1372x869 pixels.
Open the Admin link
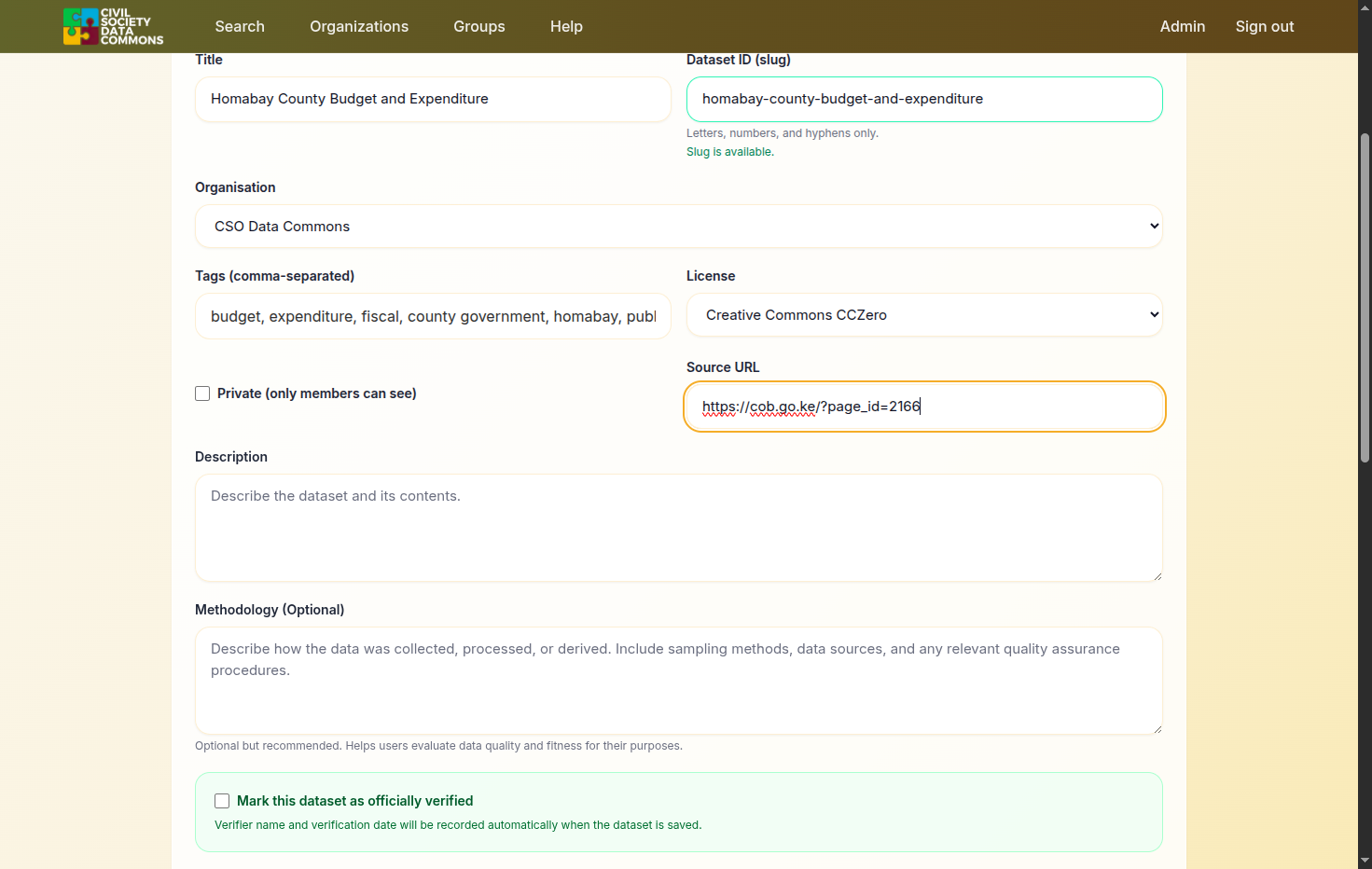pyautogui.click(x=1183, y=26)
